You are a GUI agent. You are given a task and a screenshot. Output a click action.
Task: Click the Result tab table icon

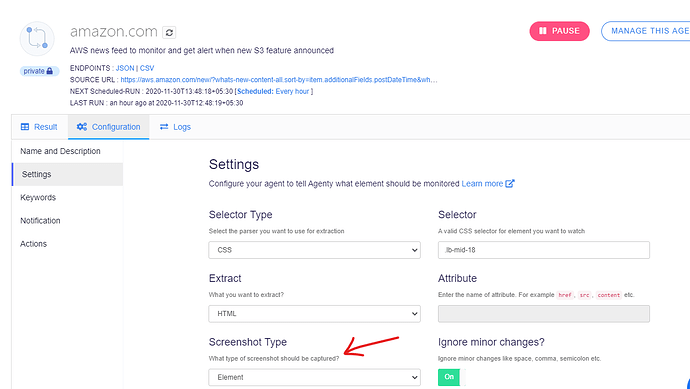click(x=25, y=127)
